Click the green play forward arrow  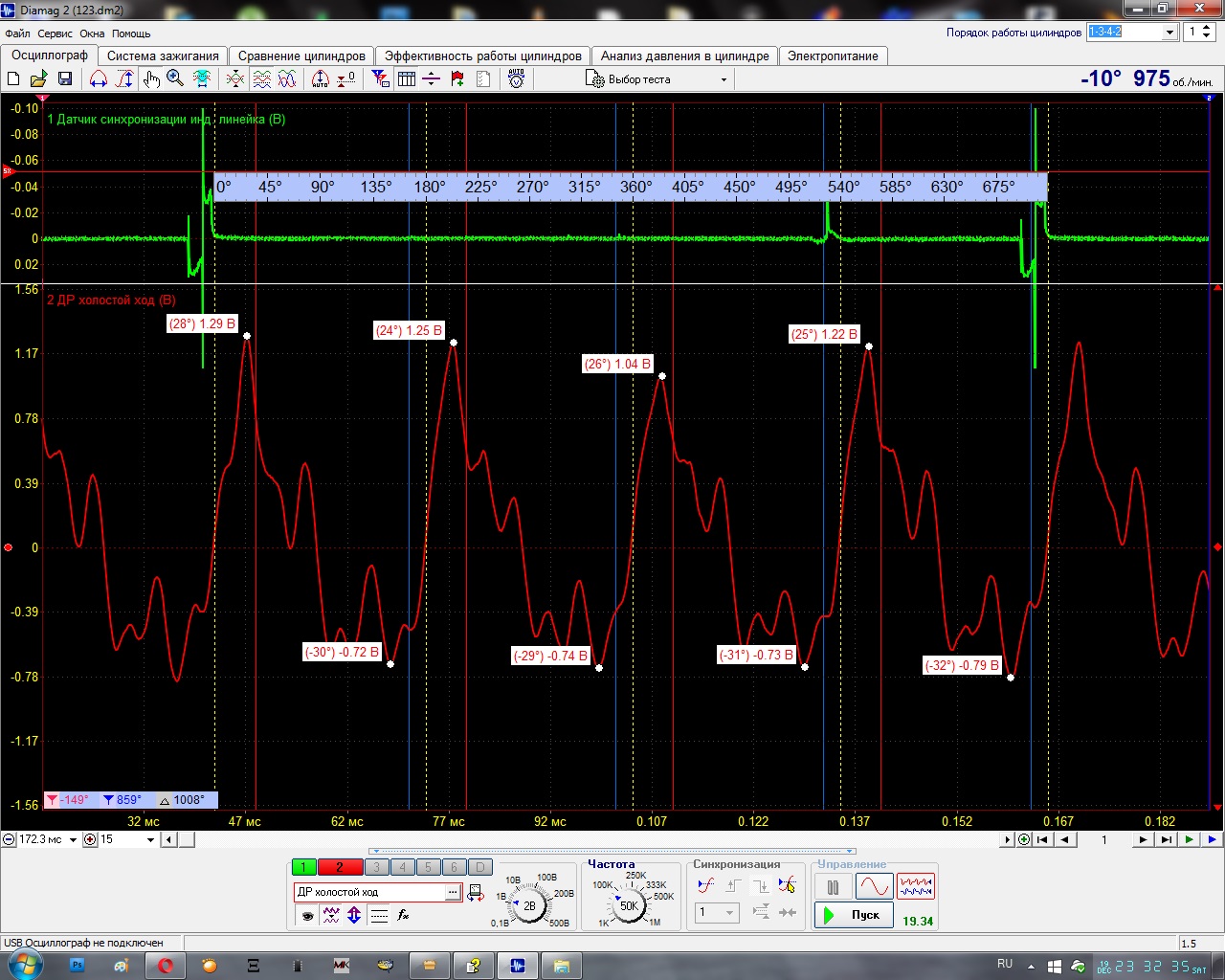click(1189, 839)
